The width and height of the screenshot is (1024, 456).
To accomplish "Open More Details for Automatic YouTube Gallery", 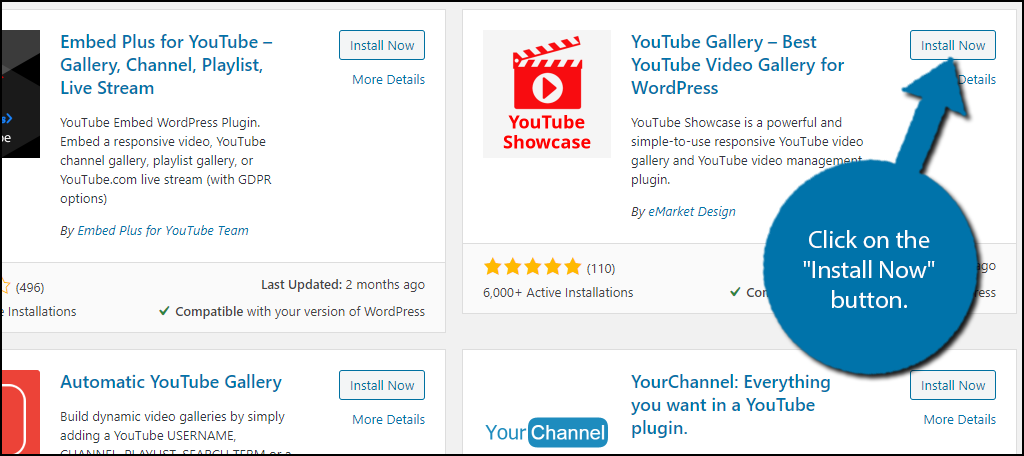I will coord(389,419).
